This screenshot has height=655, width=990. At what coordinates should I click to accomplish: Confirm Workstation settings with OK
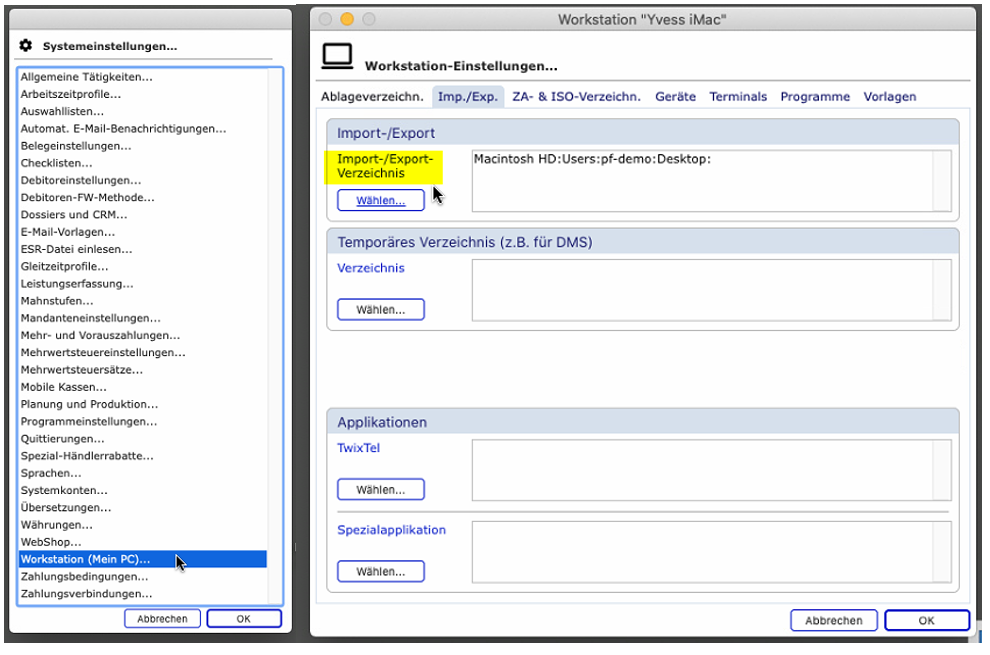click(926, 621)
